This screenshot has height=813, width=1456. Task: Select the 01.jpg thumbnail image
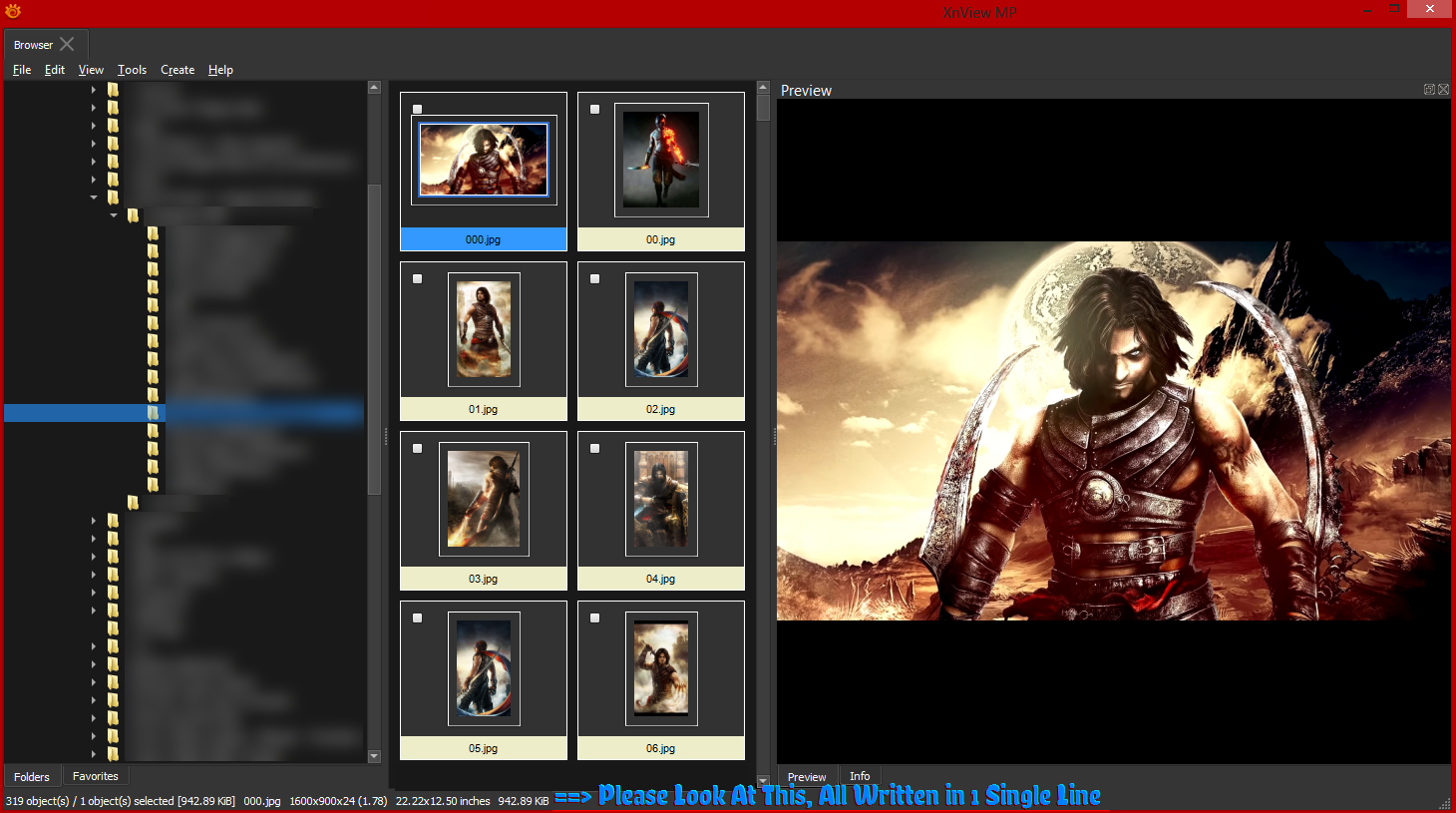(x=484, y=329)
